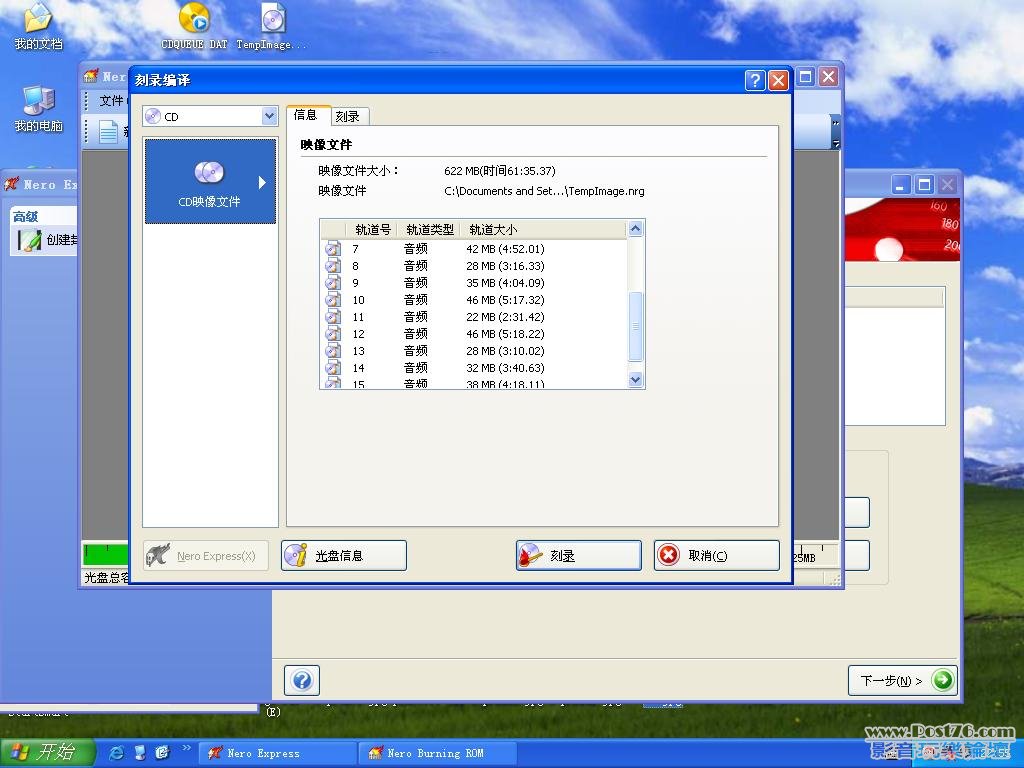Click the track list scrollbar thumb
Viewport: 1024px width, 768px height.
click(635, 327)
